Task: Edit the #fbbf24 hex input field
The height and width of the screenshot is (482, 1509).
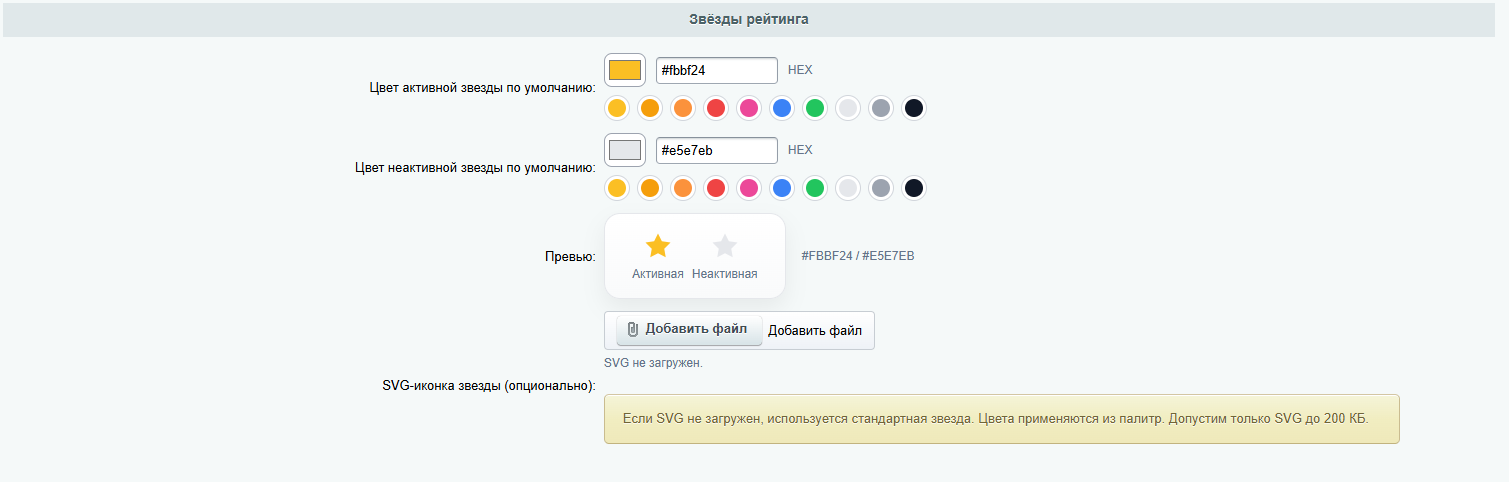Action: (x=717, y=70)
